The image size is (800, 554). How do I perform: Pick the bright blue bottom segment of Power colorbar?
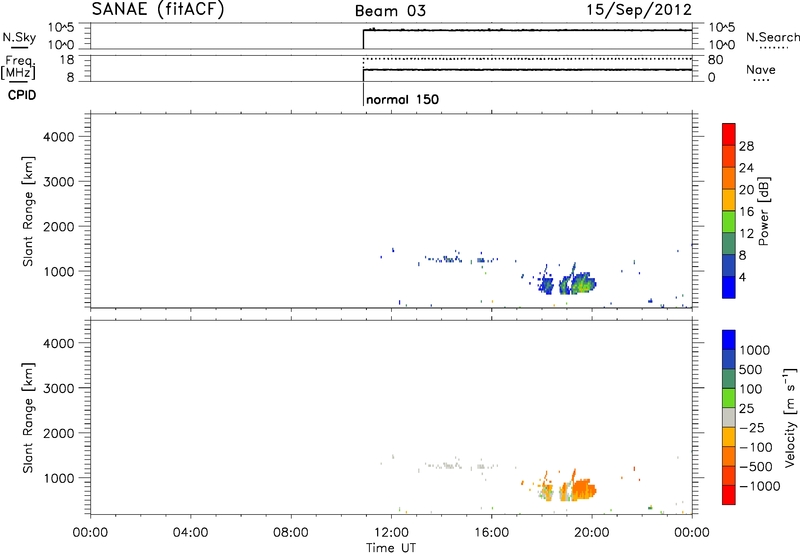point(729,287)
